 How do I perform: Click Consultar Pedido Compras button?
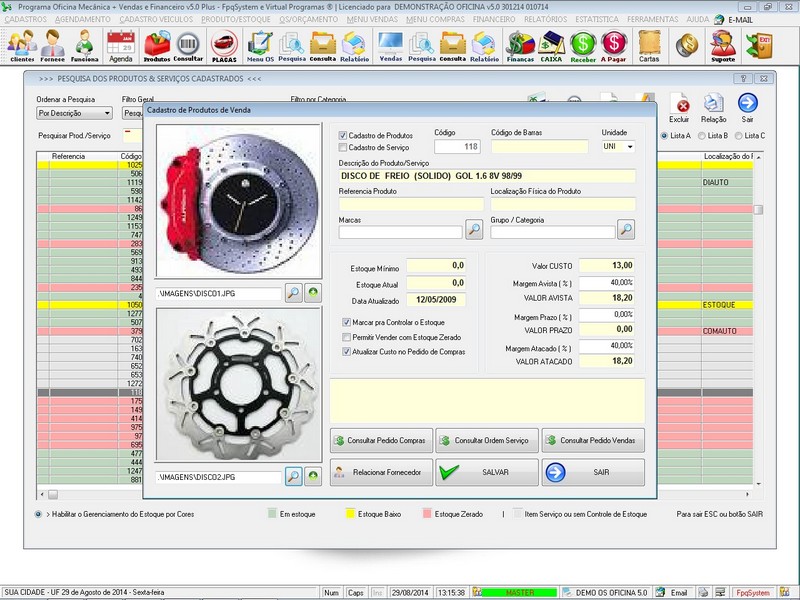(x=381, y=440)
